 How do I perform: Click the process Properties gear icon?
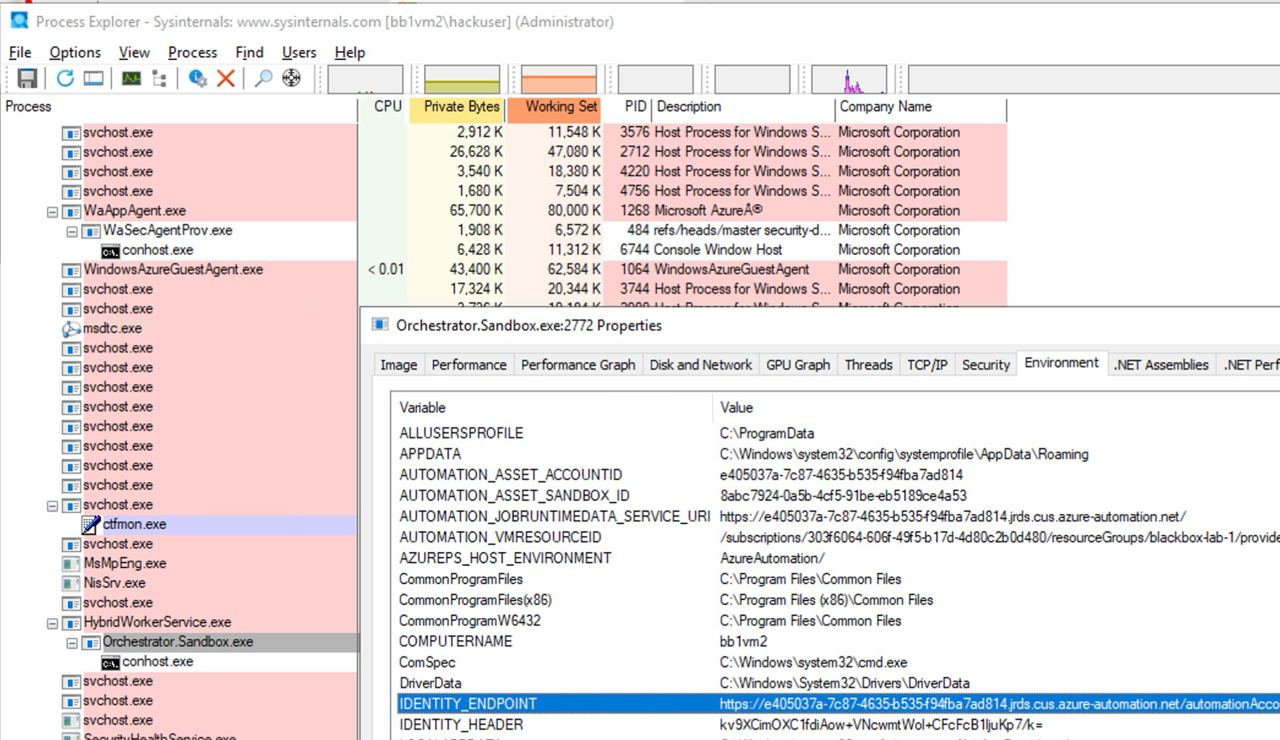(x=198, y=79)
